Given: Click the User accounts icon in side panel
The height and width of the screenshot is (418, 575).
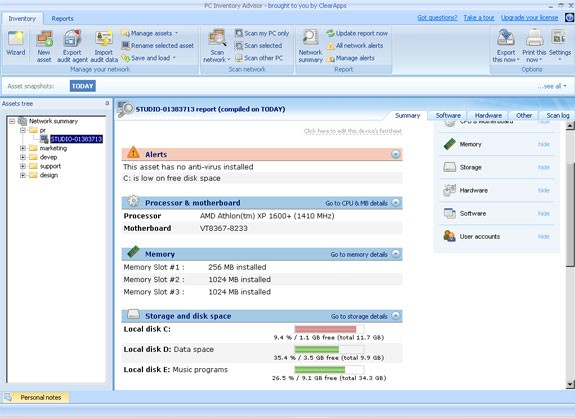Looking at the screenshot, I should [449, 236].
